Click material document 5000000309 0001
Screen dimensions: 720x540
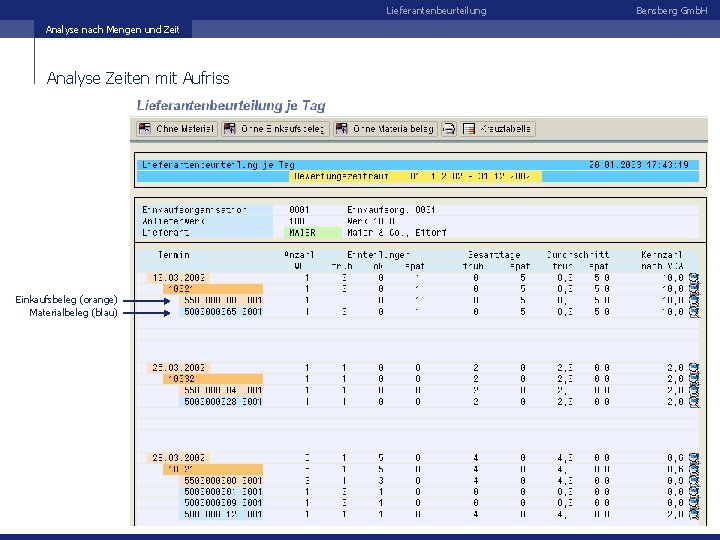point(223,503)
